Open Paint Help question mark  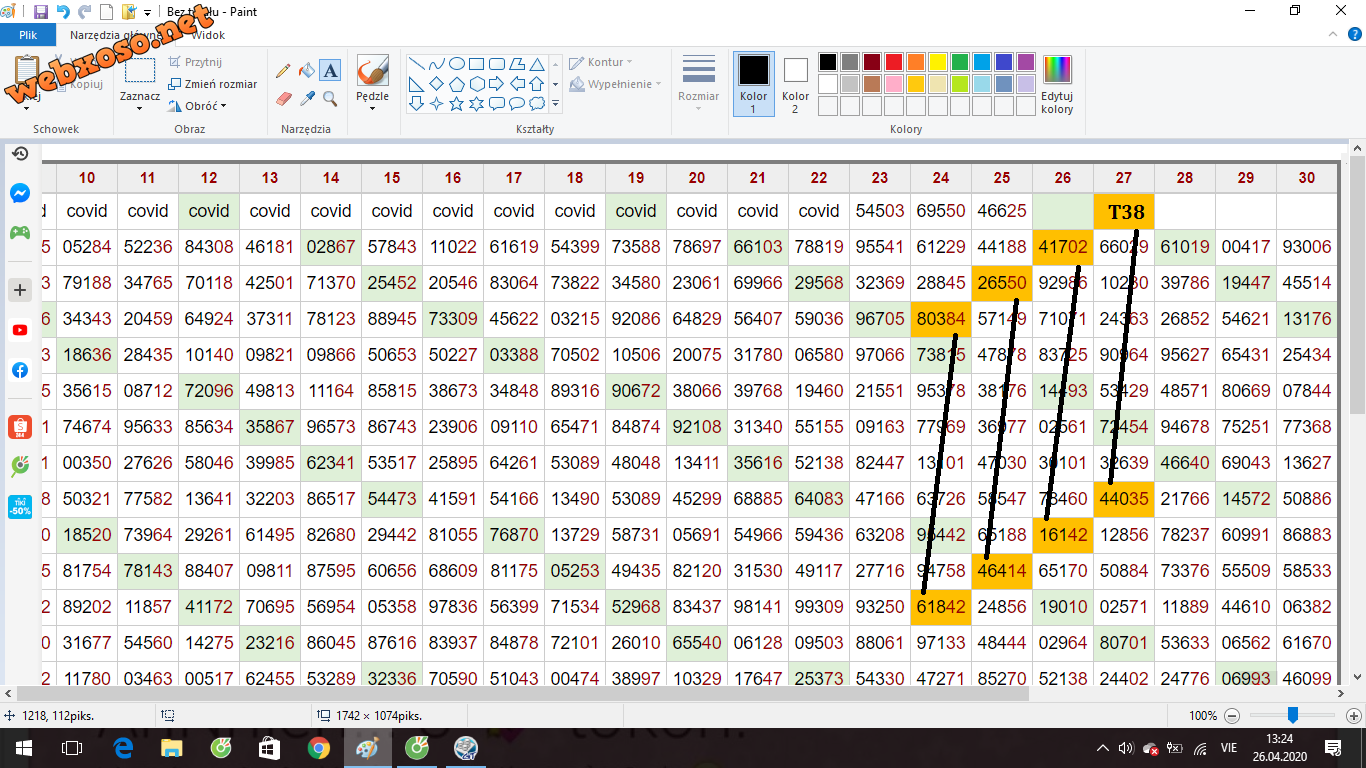tap(1353, 35)
